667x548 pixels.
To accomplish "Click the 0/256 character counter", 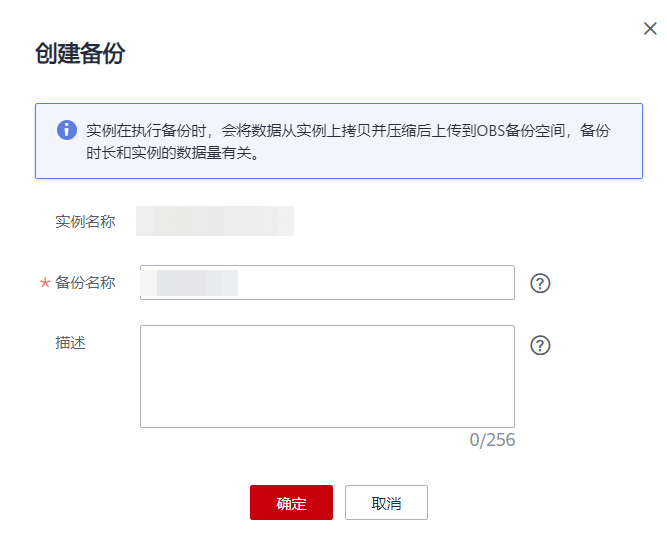I will tap(492, 440).
